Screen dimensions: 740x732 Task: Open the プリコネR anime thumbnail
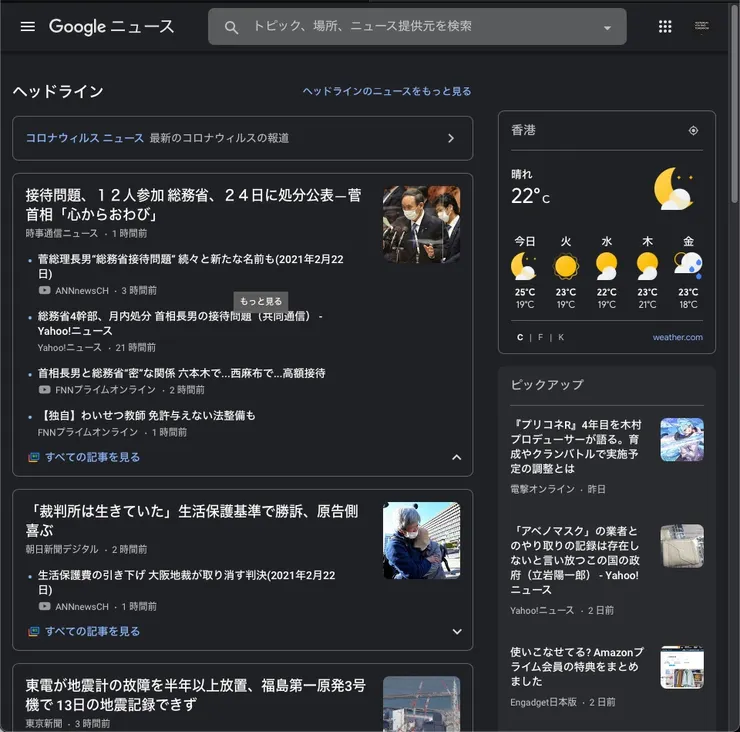[682, 439]
